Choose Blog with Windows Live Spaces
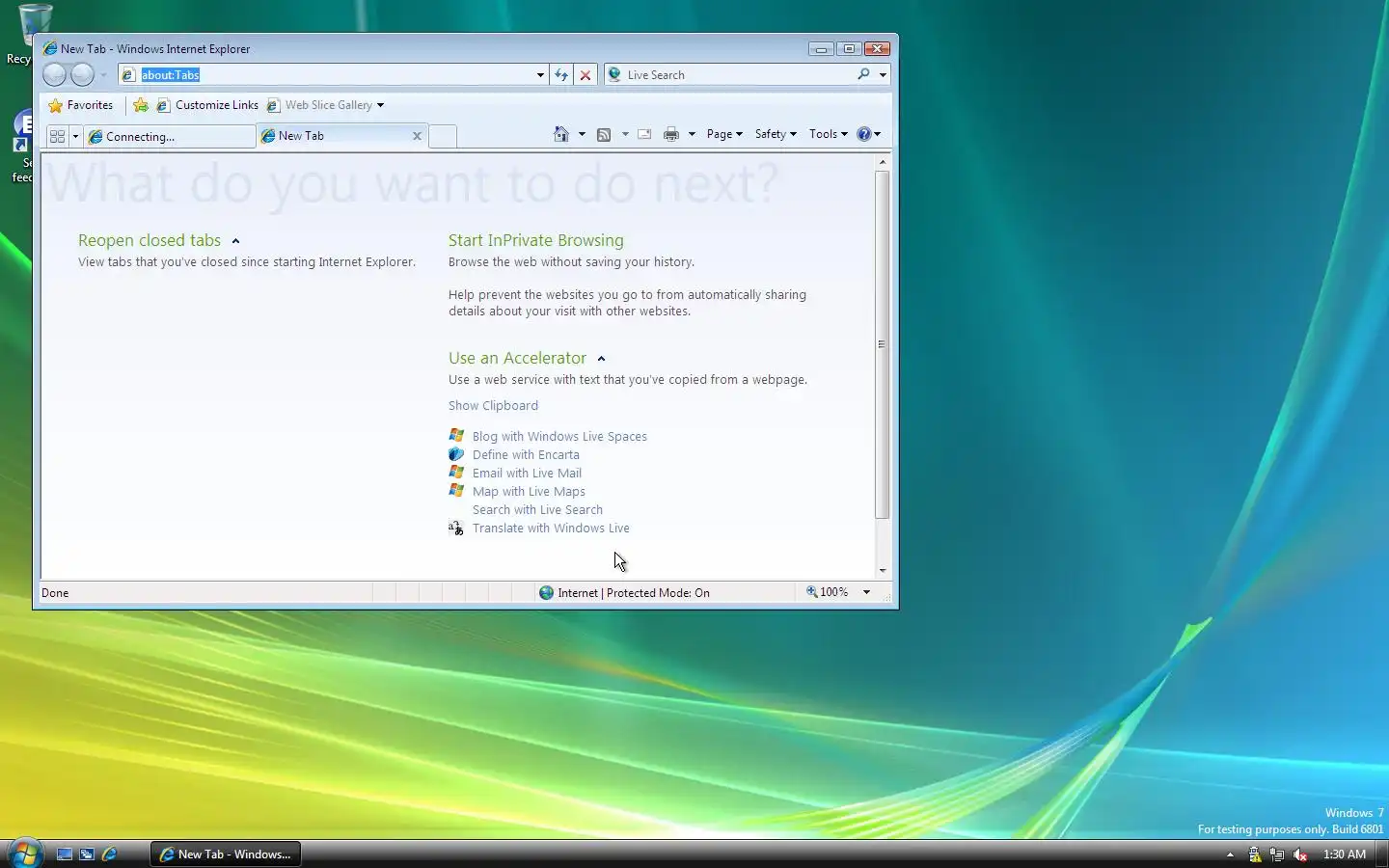The width and height of the screenshot is (1389, 868). coord(559,437)
